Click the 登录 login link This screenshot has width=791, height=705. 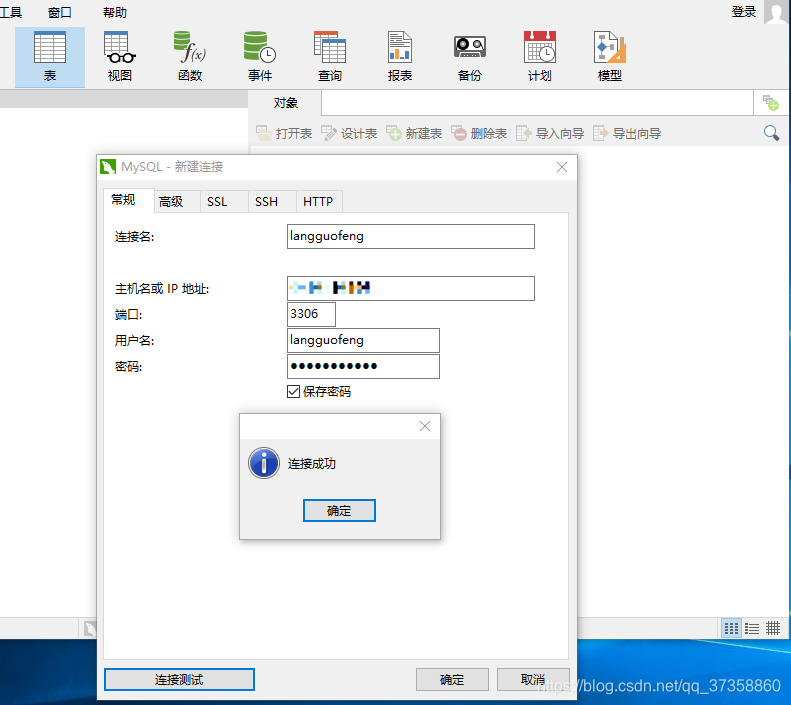pyautogui.click(x=744, y=12)
